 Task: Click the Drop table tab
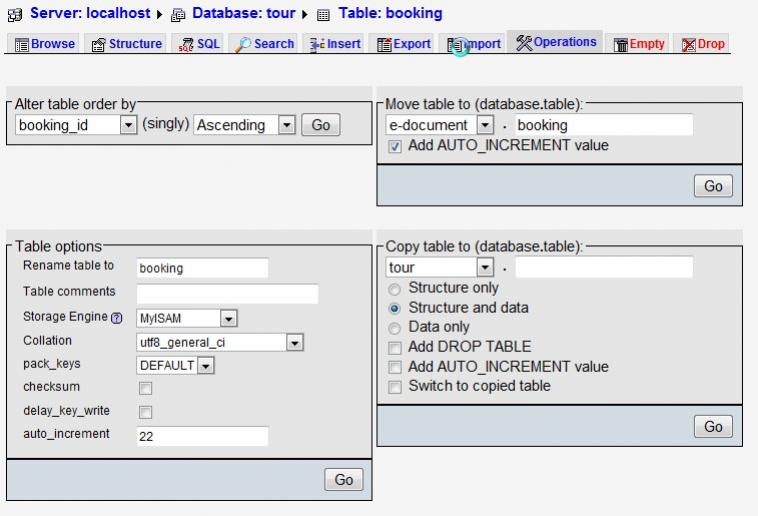coord(703,44)
